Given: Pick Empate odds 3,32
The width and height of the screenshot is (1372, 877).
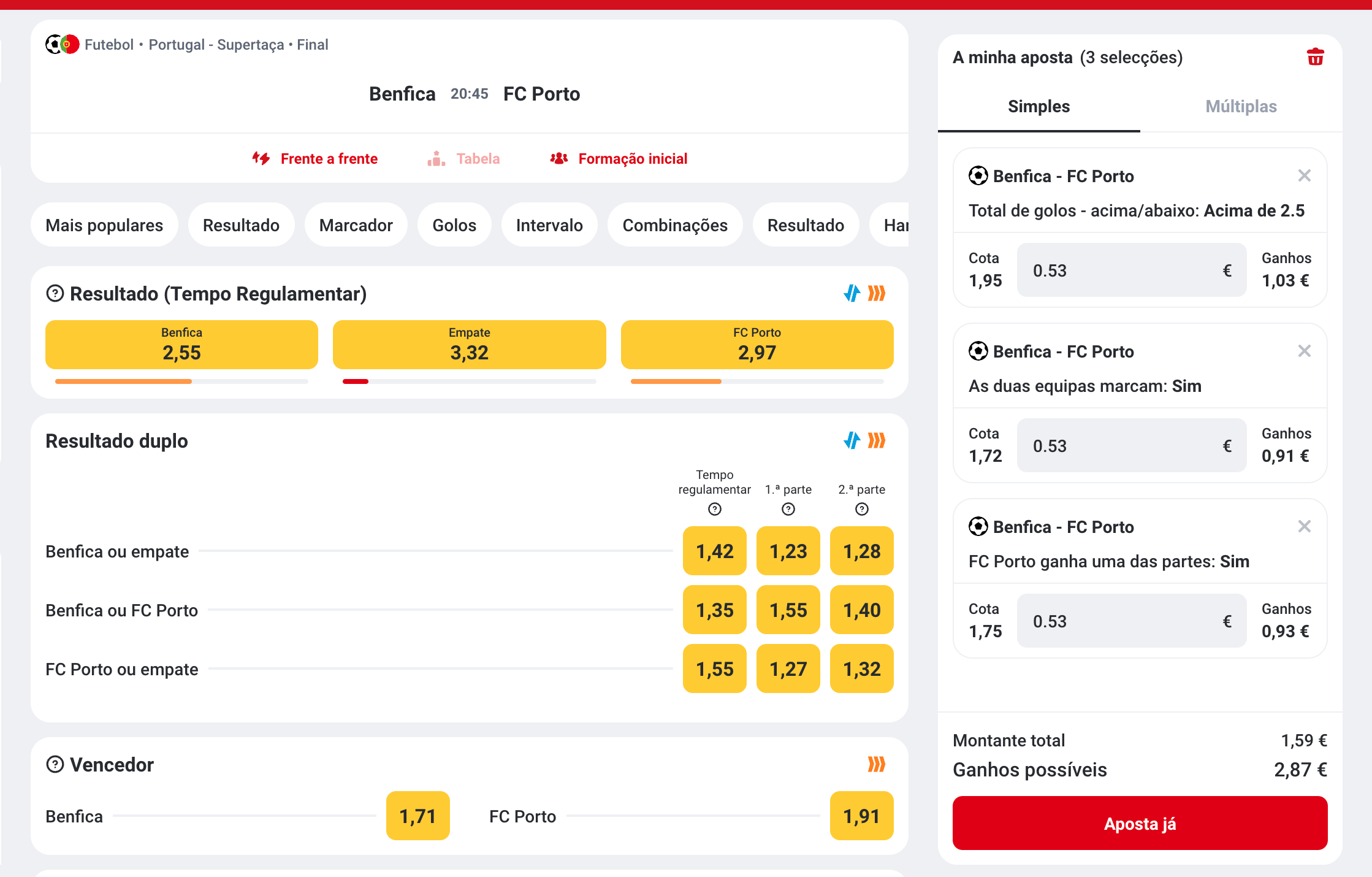Looking at the screenshot, I should point(469,345).
